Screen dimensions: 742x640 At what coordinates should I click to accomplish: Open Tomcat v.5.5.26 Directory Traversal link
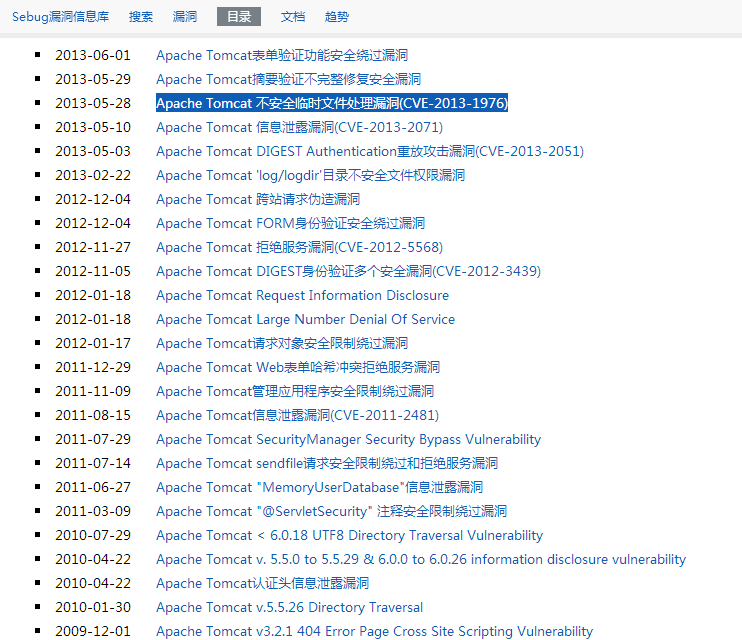click(290, 607)
